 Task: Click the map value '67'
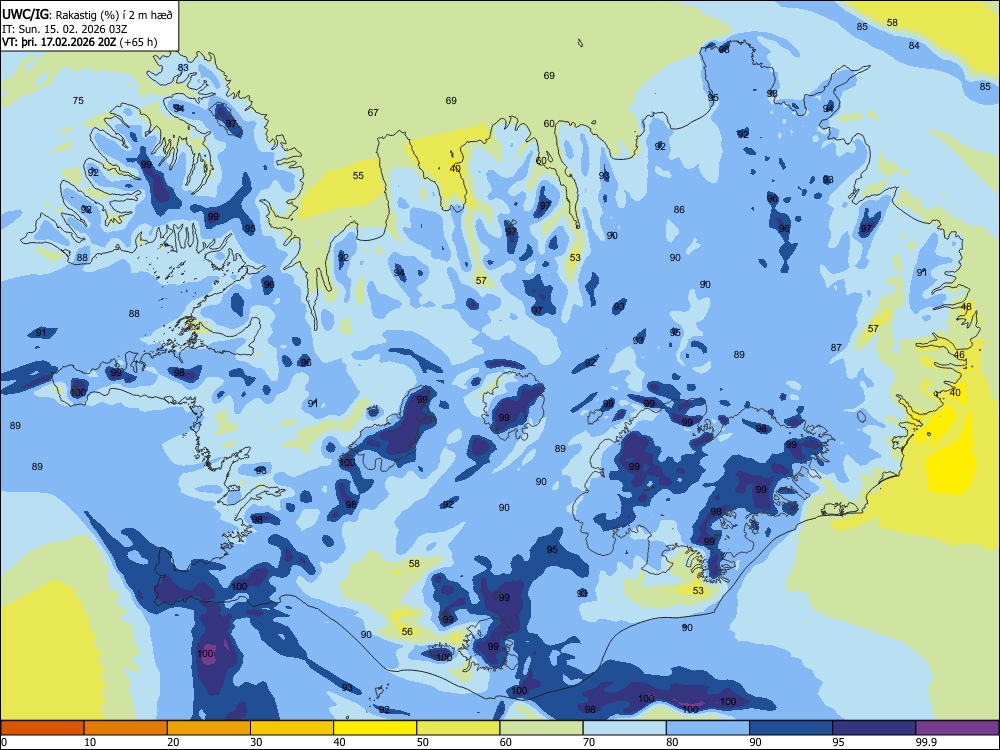pos(373,113)
